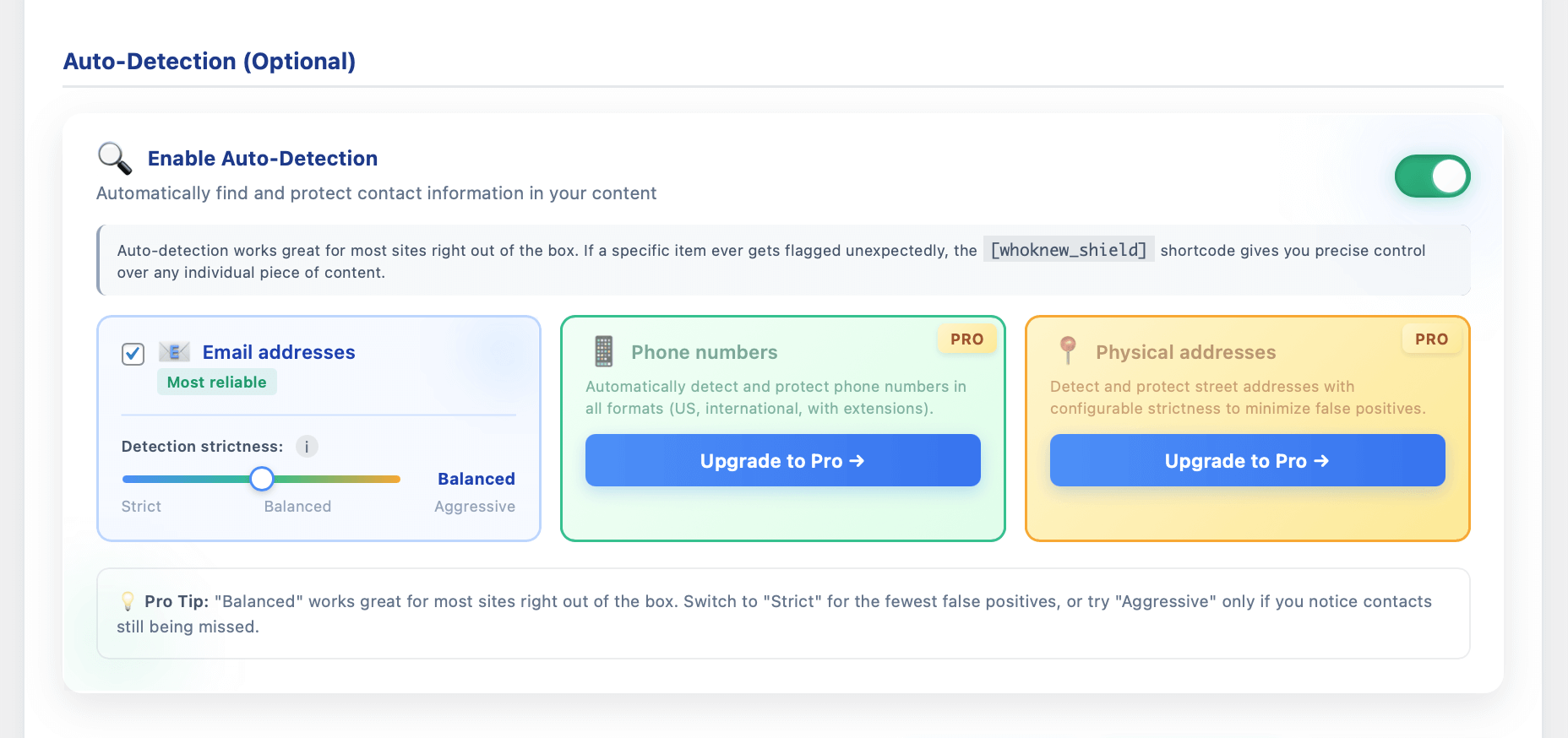Click the magnifying glass Auto-Detection icon
Image resolution: width=1568 pixels, height=738 pixels.
point(114,158)
